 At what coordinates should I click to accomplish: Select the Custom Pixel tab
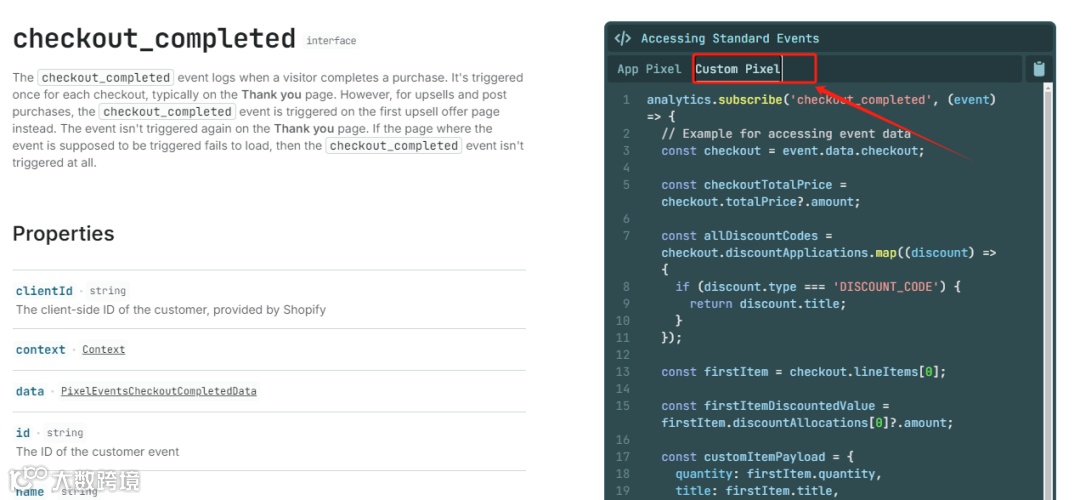(738, 69)
